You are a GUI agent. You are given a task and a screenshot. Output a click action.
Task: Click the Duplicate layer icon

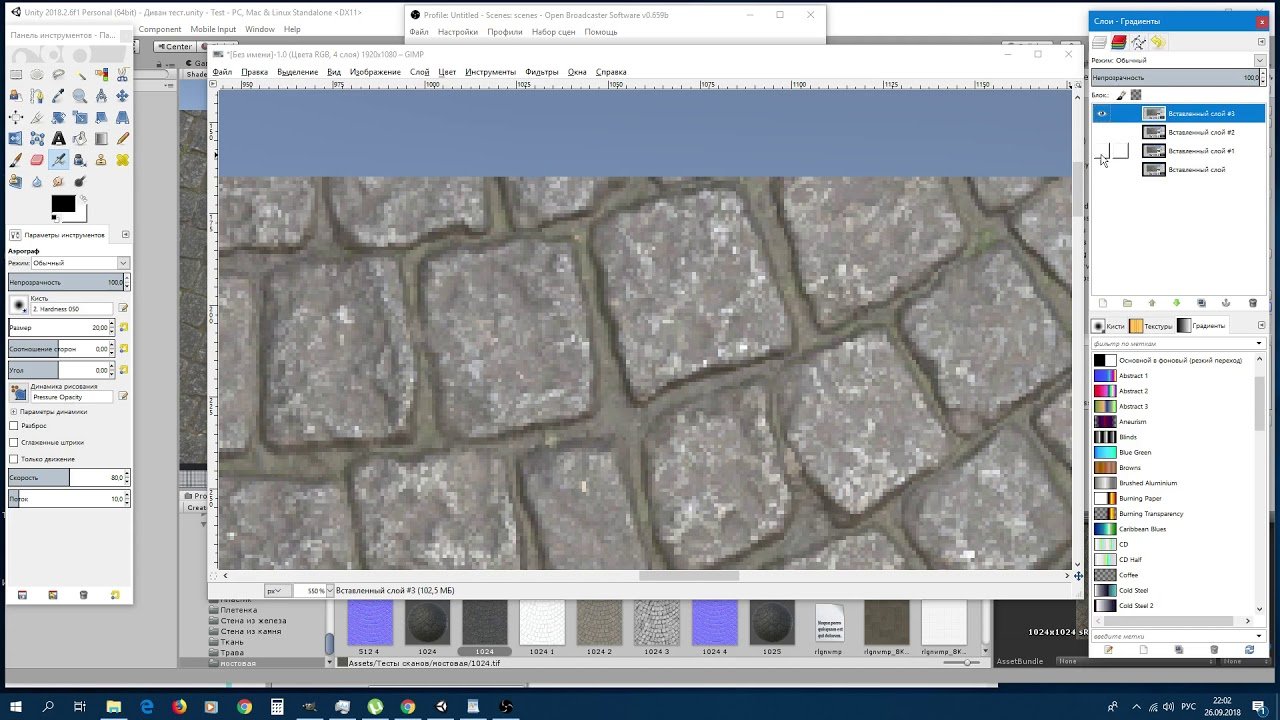[x=1201, y=303]
